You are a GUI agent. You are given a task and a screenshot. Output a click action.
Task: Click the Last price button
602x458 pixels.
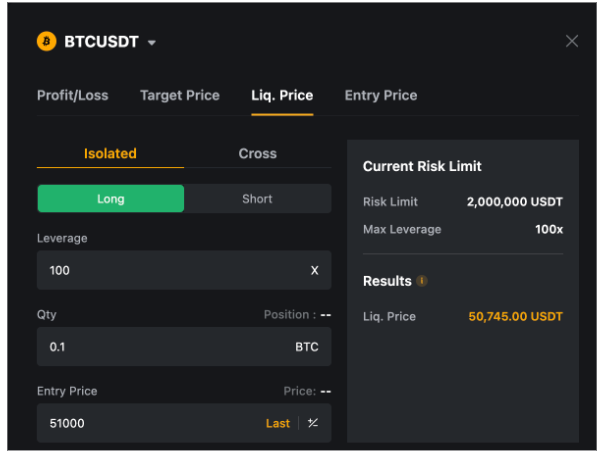(x=278, y=423)
